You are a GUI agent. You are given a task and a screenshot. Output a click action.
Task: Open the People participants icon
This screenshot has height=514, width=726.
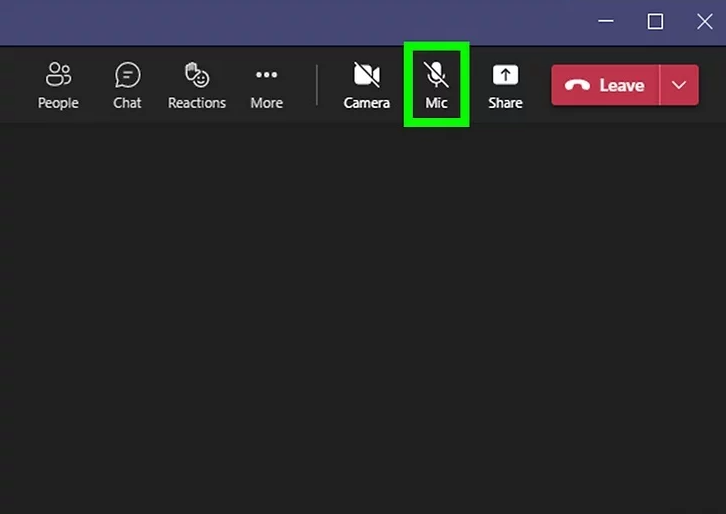(58, 75)
